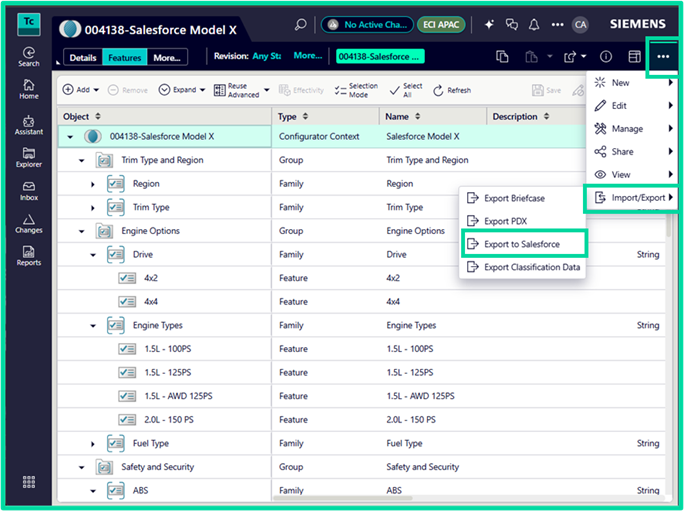Screen dimensions: 684x511
Task: Open Reports in sidebar
Action: coord(29,256)
